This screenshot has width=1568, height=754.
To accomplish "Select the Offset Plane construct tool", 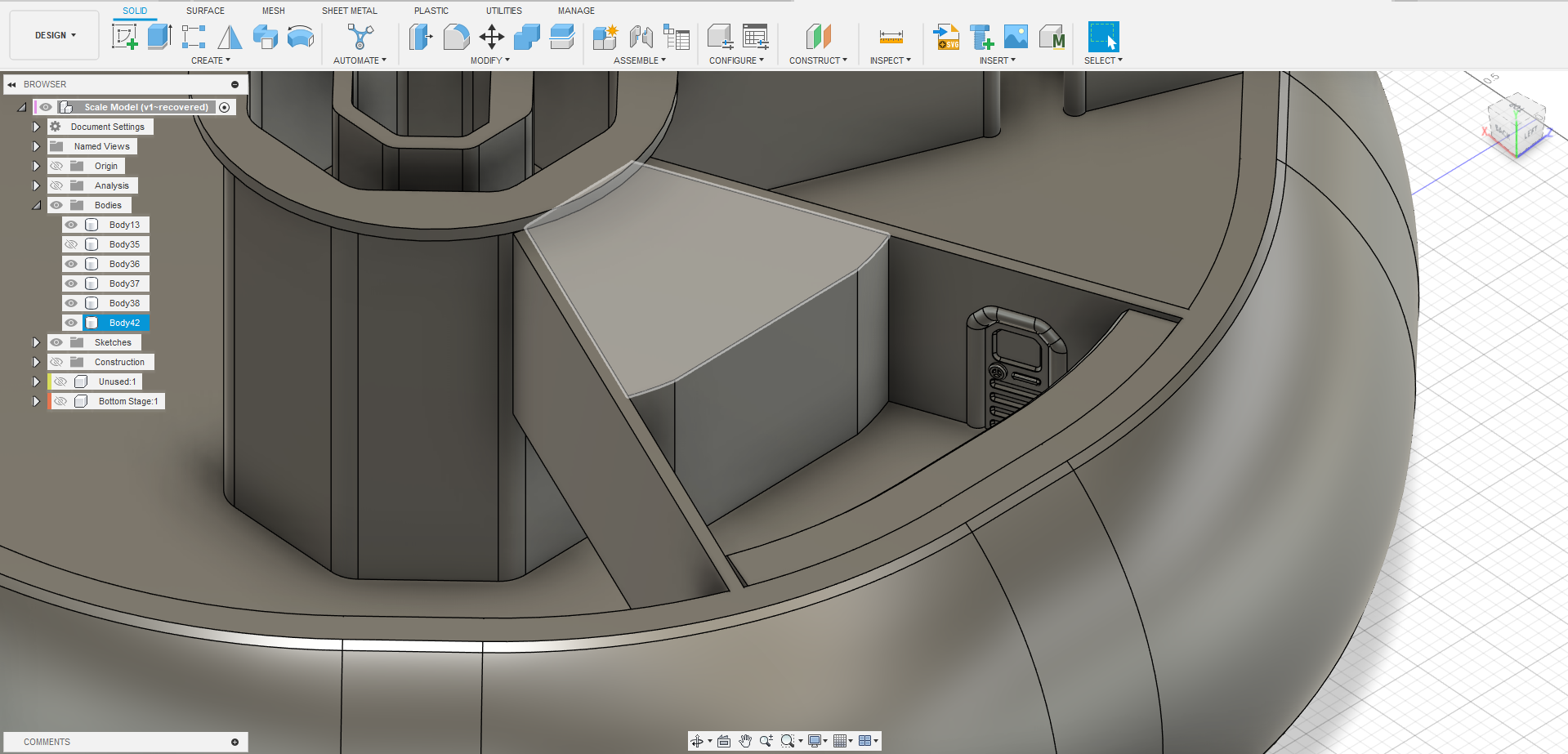I will coord(818,37).
